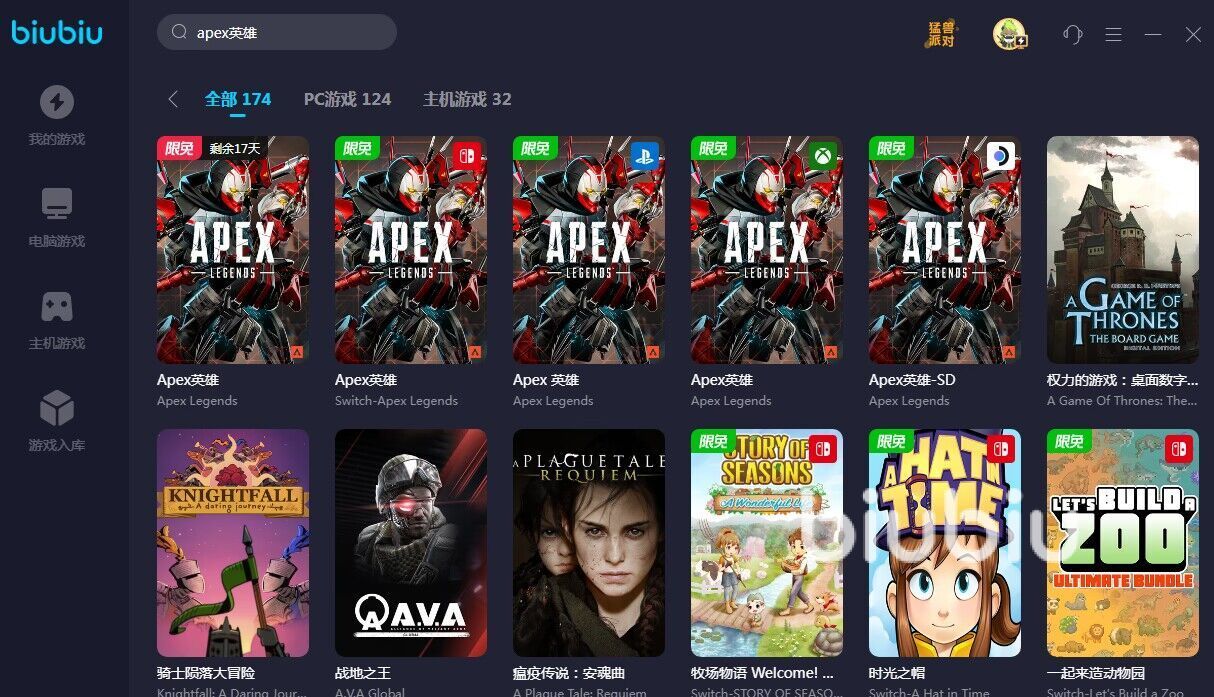Switch to the PC游戏 124 tab

(x=347, y=99)
